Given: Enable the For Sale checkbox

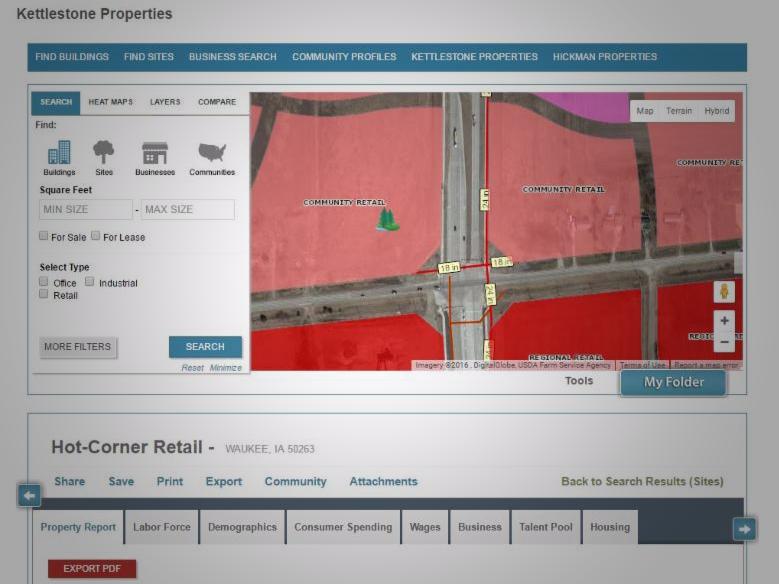Looking at the screenshot, I should click(x=44, y=236).
